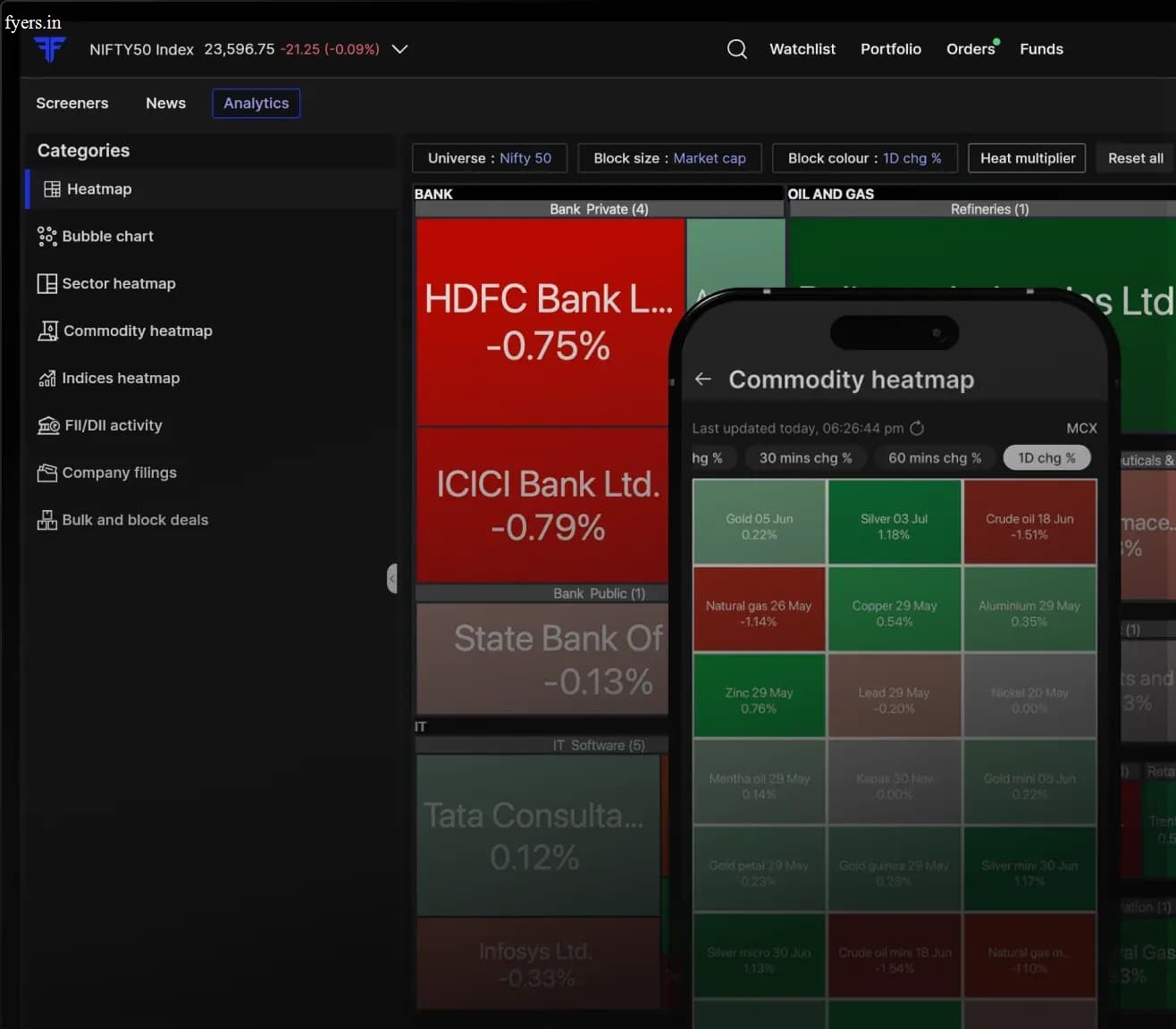
Task: Tap the Gold 05 Jun tile
Action: coord(759,523)
